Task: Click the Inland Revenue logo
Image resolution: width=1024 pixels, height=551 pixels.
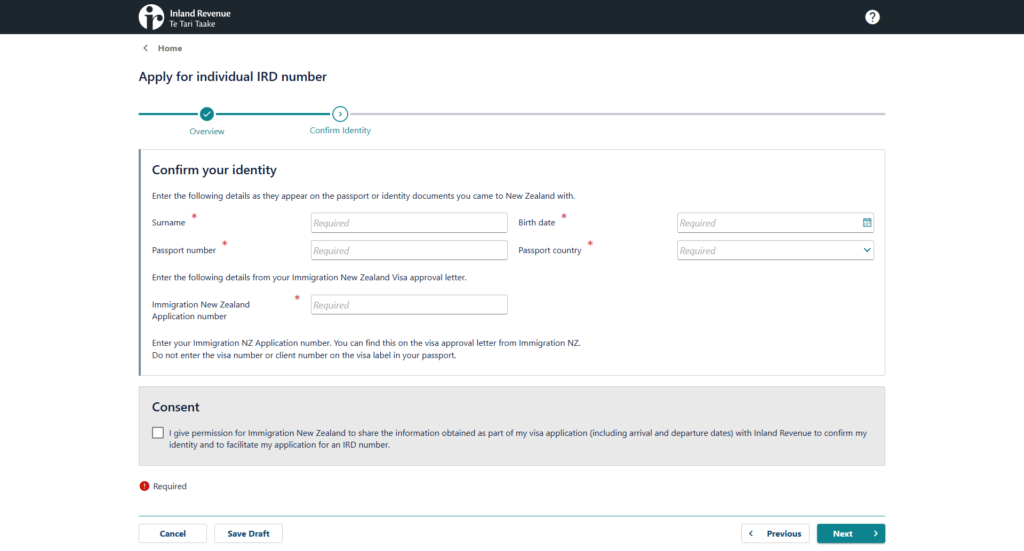Action: [x=185, y=18]
